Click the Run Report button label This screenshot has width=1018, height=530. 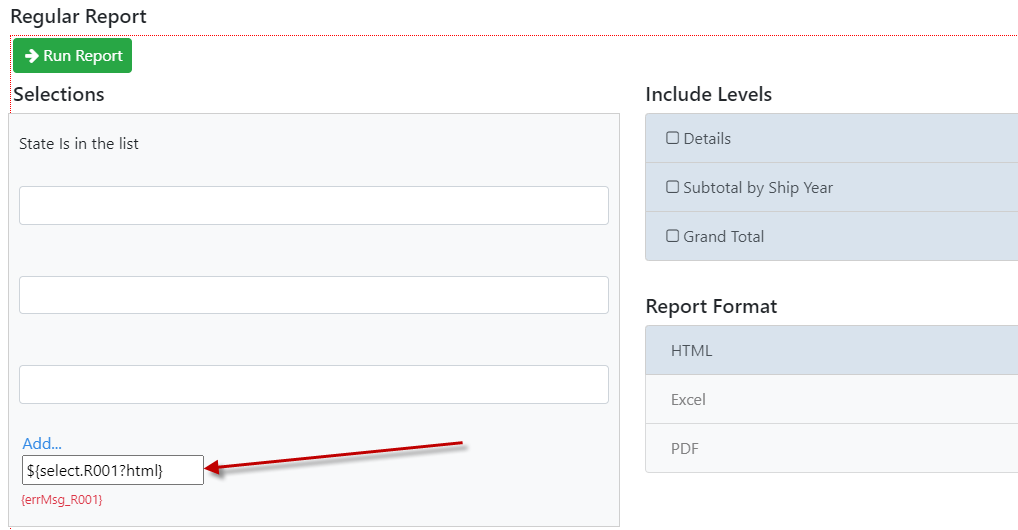[x=83, y=56]
